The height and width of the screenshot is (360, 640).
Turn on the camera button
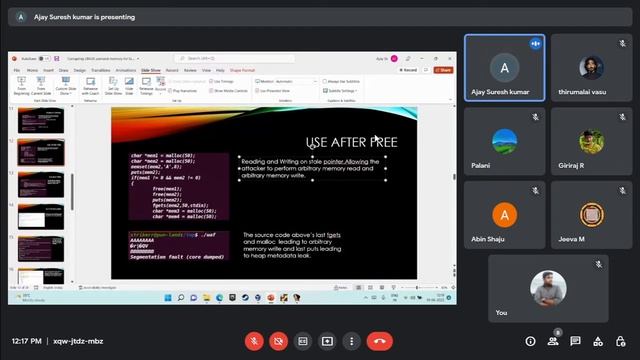pos(278,341)
